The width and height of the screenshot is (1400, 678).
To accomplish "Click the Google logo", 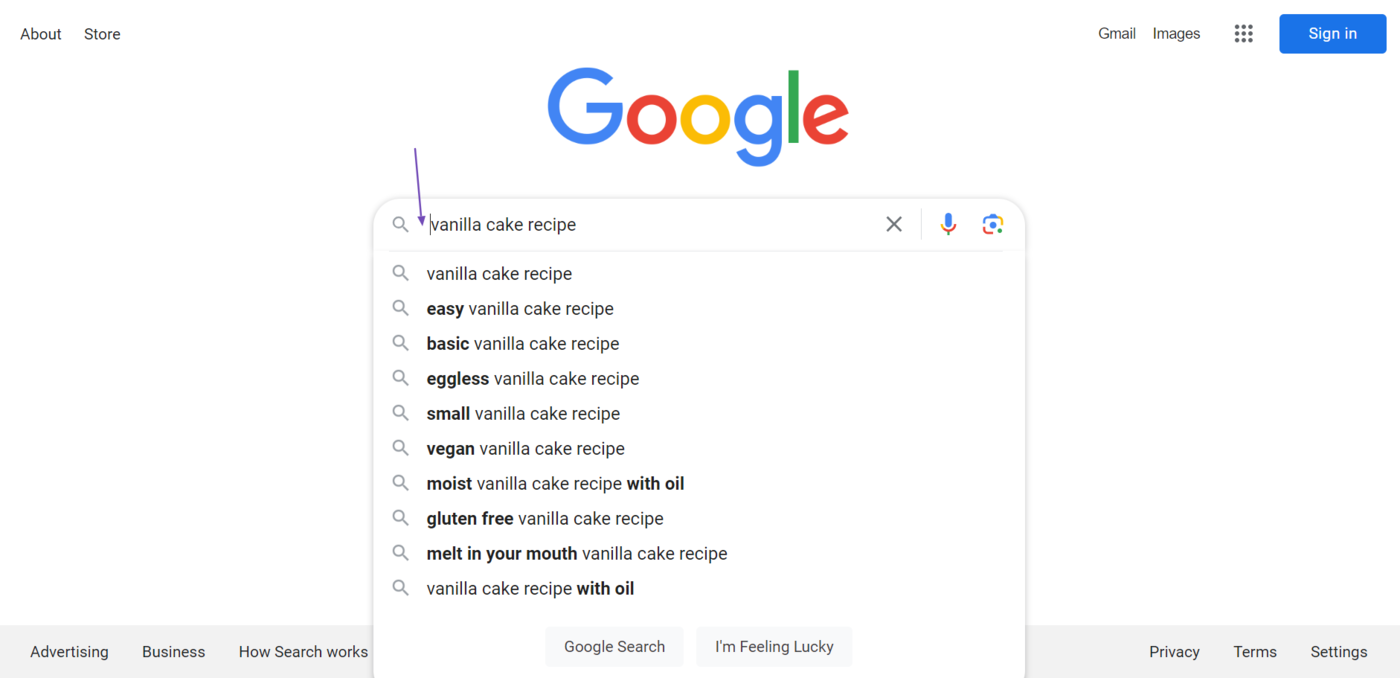I will pos(697,115).
